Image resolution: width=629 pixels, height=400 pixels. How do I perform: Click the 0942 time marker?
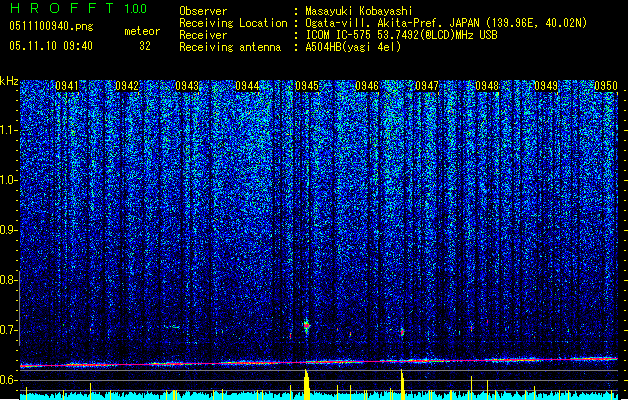pyautogui.click(x=127, y=86)
